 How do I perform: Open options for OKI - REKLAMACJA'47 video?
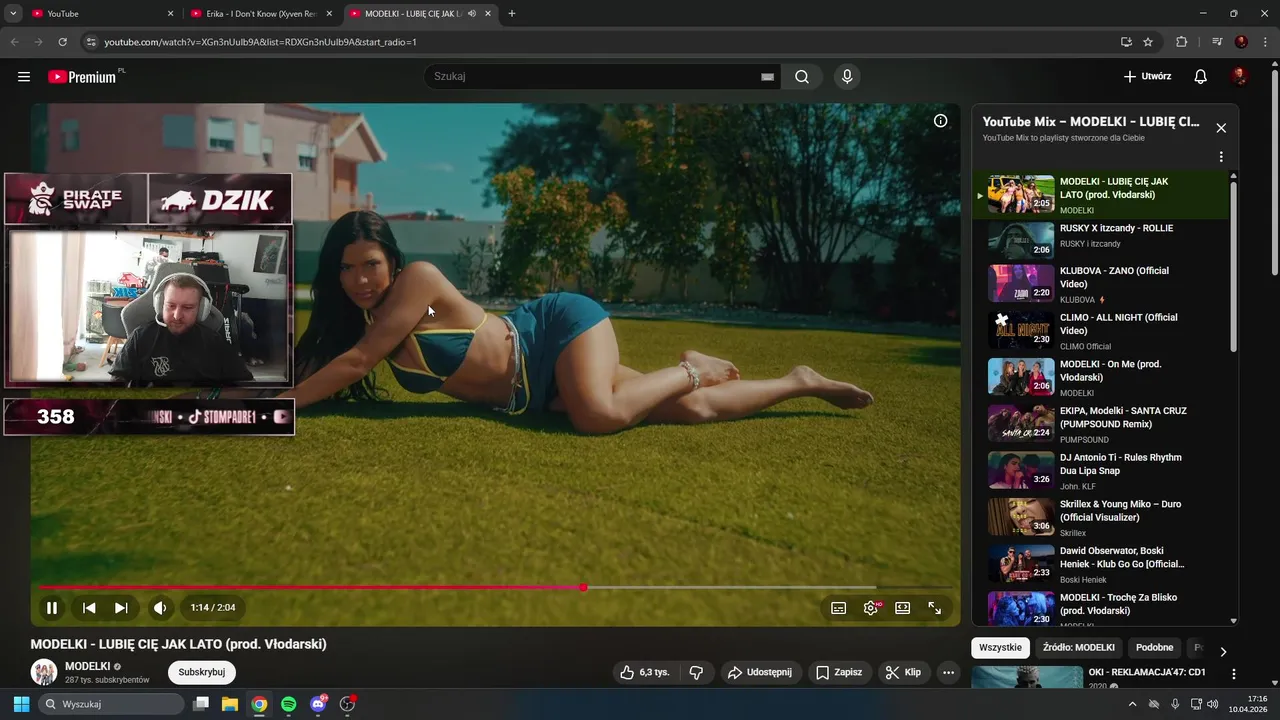click(1234, 674)
